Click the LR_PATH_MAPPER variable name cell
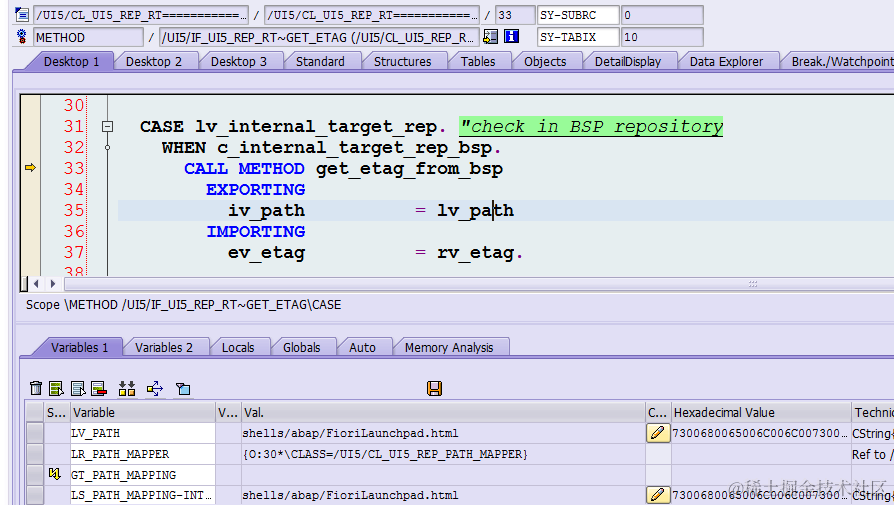This screenshot has width=894, height=505. (x=143, y=454)
